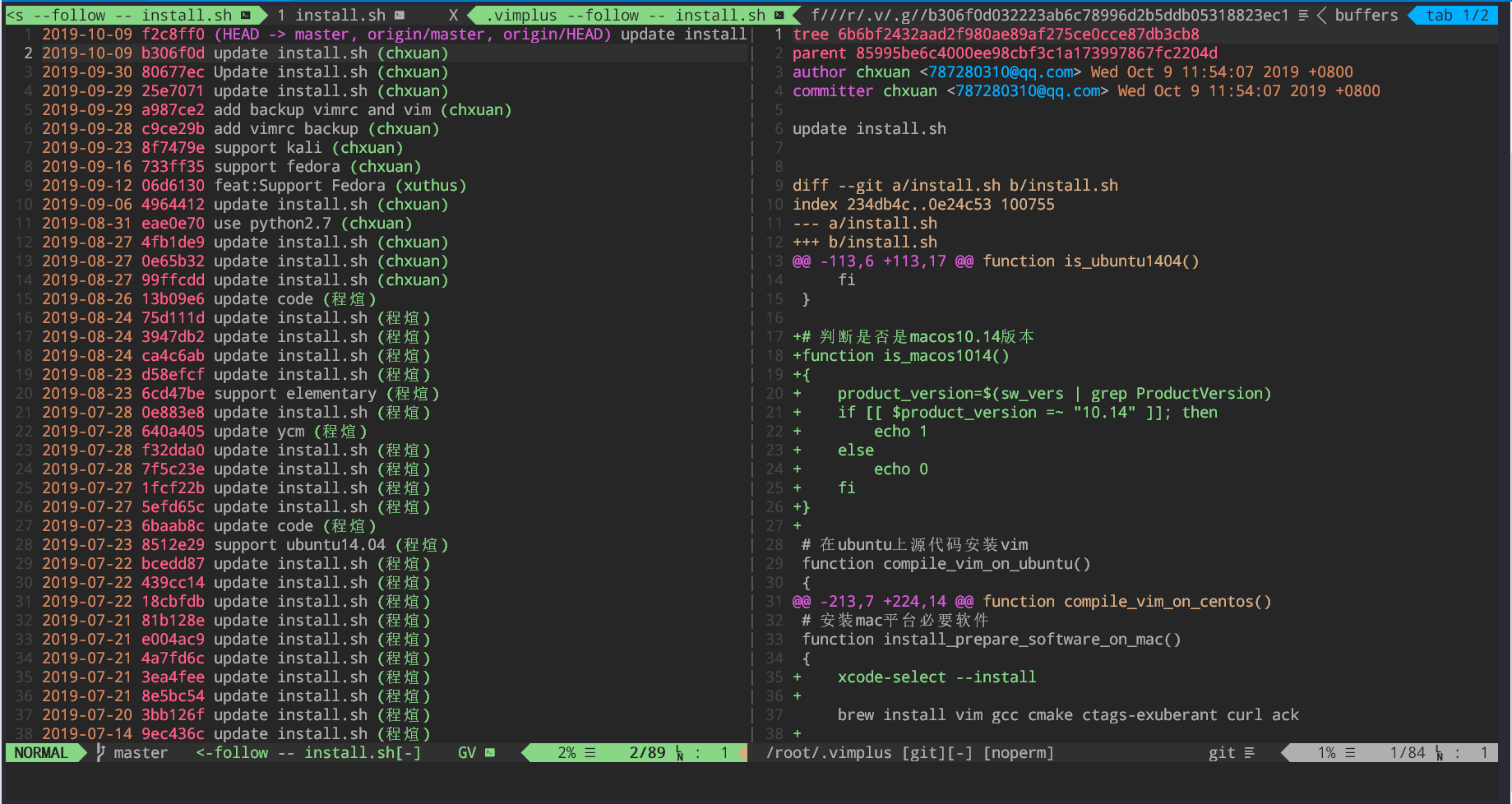This screenshot has height=804, width=1512.
Task: Click the line-number icon after 1/84
Action: 1440,753
